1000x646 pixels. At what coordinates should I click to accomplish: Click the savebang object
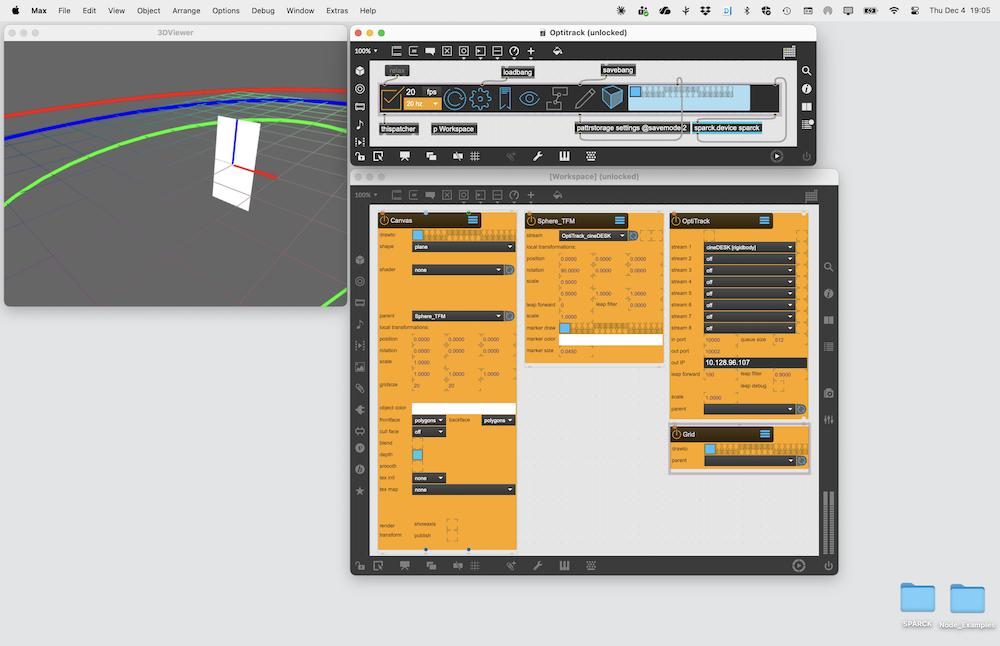pos(617,70)
